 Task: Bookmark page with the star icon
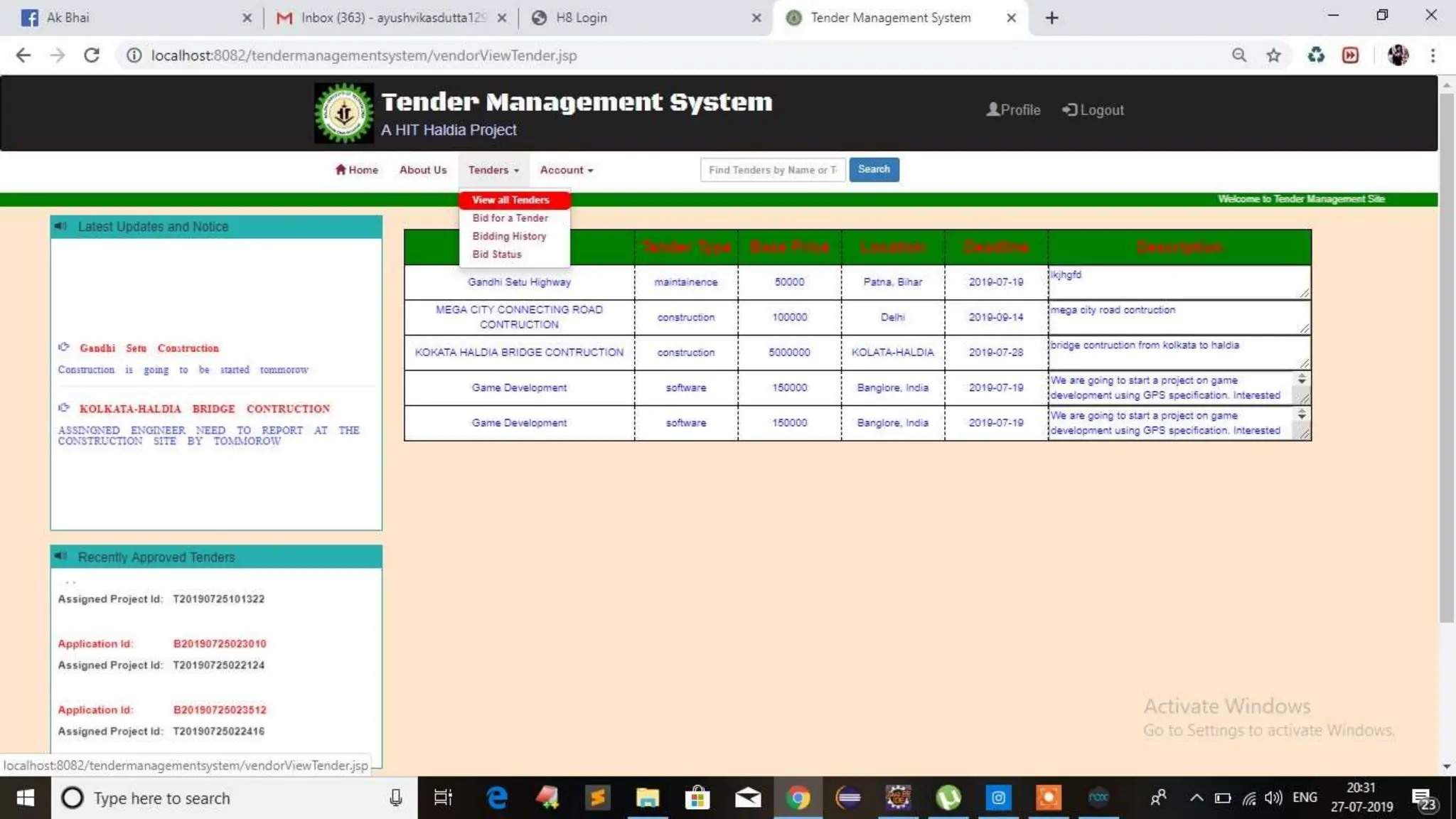[x=1273, y=55]
